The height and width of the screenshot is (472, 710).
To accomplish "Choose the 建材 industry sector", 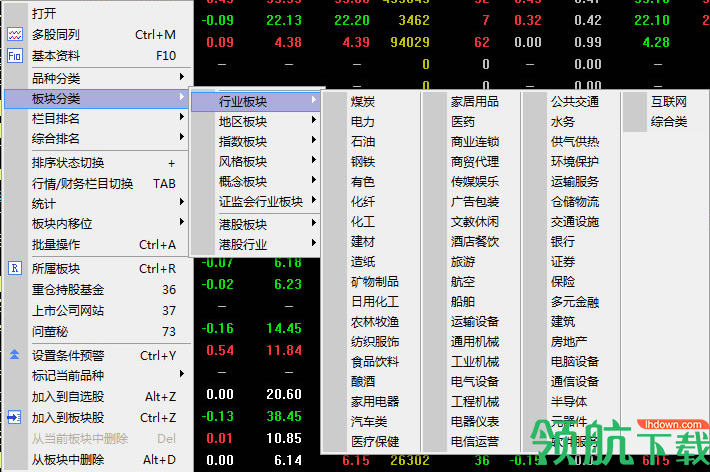I will click(363, 241).
